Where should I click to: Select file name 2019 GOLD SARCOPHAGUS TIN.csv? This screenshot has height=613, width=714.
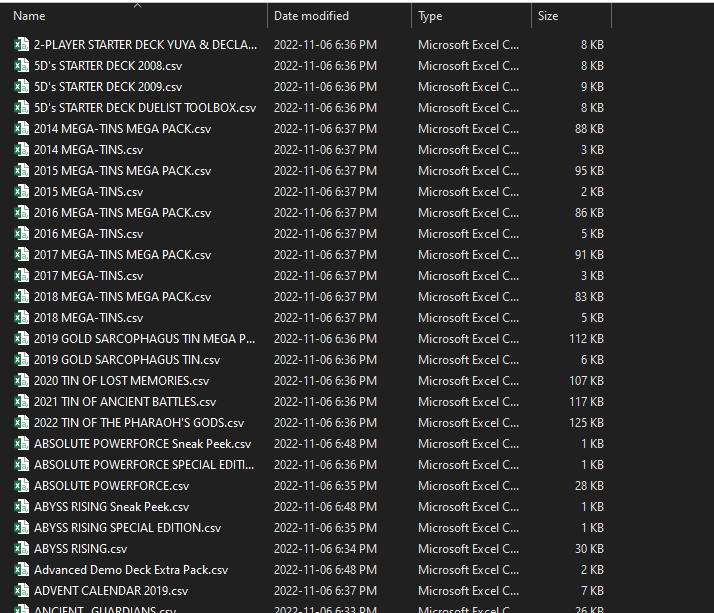[127, 359]
